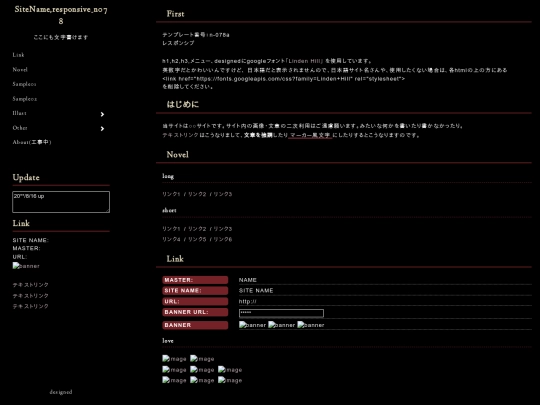The width and height of the screenshot is (540, 405).
Task: Expand the Illust submenu arrow
Action: [x=102, y=114]
